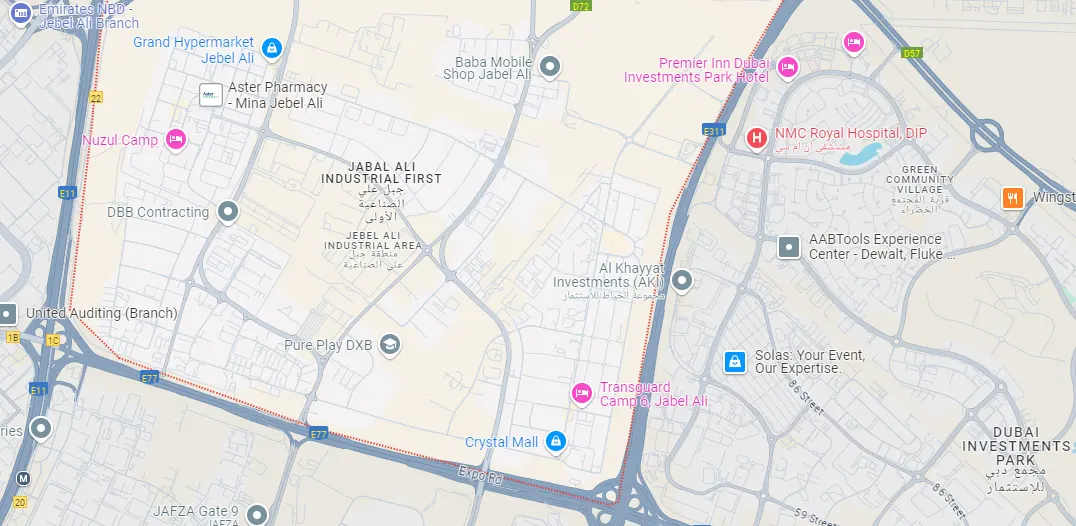The image size is (1076, 526).
Task: Select the Baba Mobile Shop pin
Action: (550, 67)
